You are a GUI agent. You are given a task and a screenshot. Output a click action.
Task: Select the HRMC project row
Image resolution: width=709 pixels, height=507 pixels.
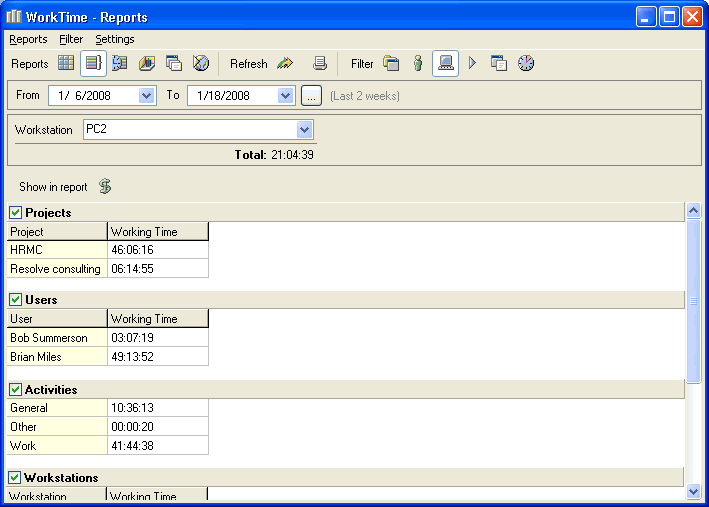click(108, 250)
